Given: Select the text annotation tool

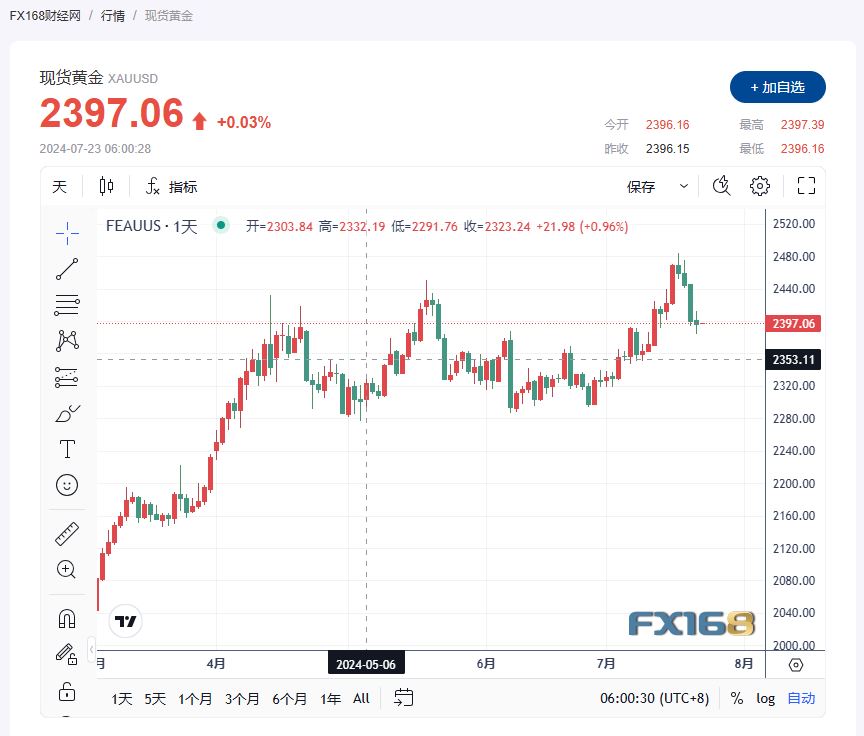Looking at the screenshot, I should point(67,449).
